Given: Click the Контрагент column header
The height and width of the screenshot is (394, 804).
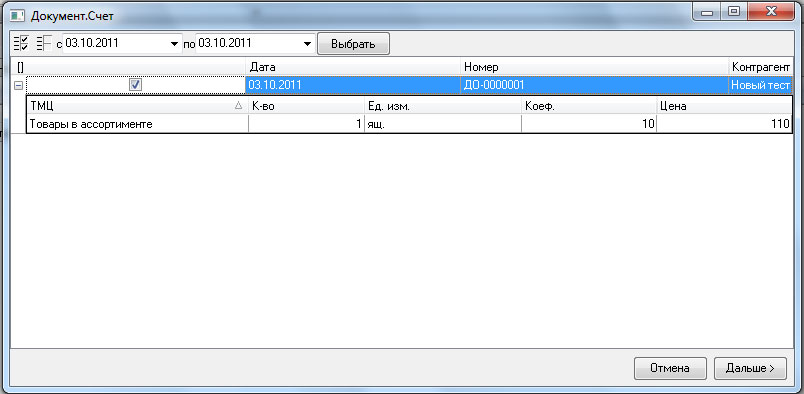Looking at the screenshot, I should click(761, 67).
